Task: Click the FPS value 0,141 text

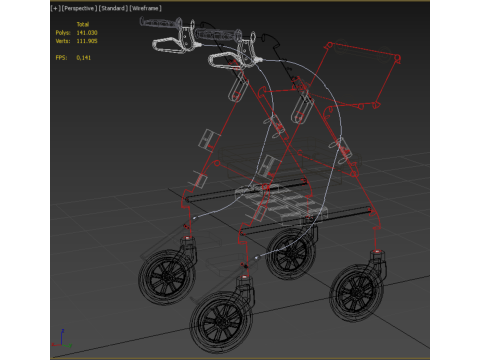Action: (84, 58)
